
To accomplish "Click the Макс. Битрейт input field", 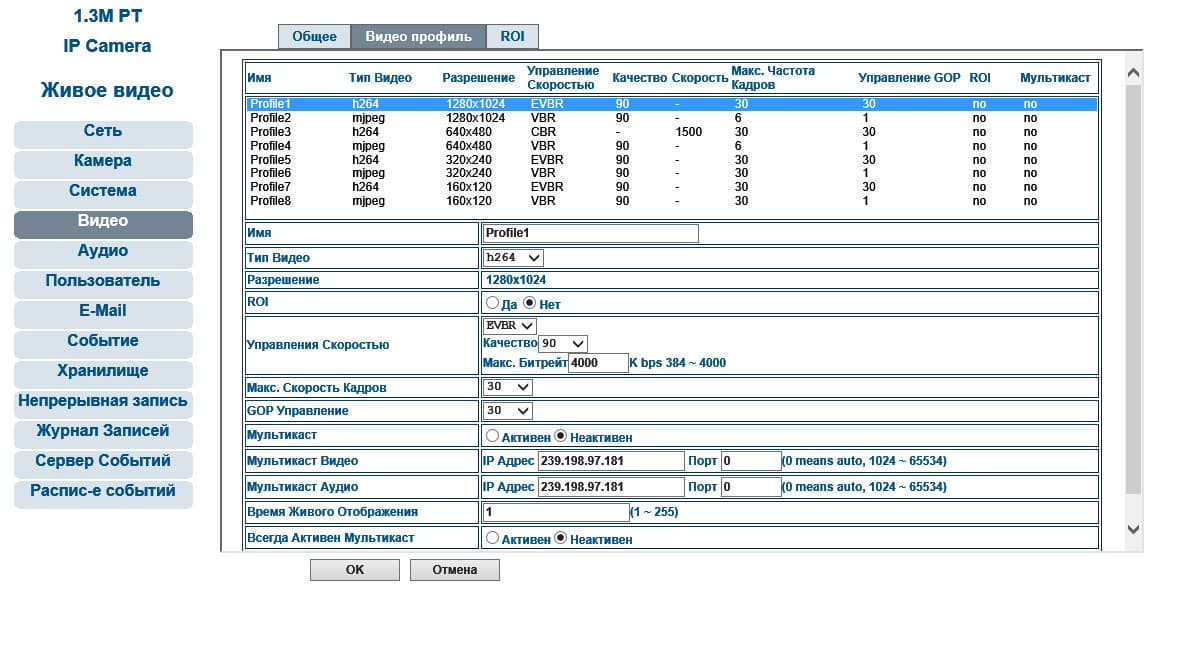I will (x=597, y=363).
